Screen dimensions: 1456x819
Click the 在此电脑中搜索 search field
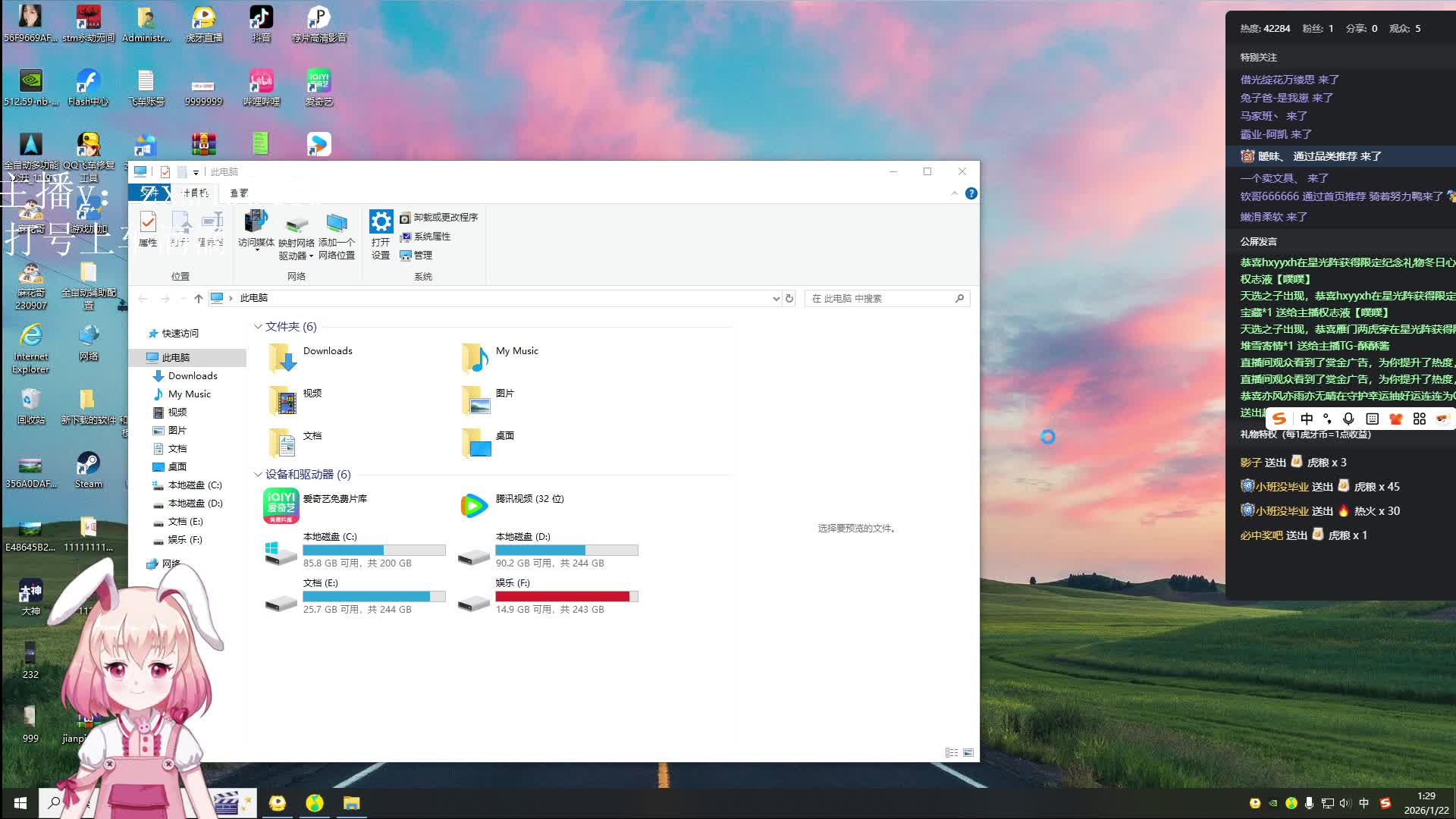(880, 299)
